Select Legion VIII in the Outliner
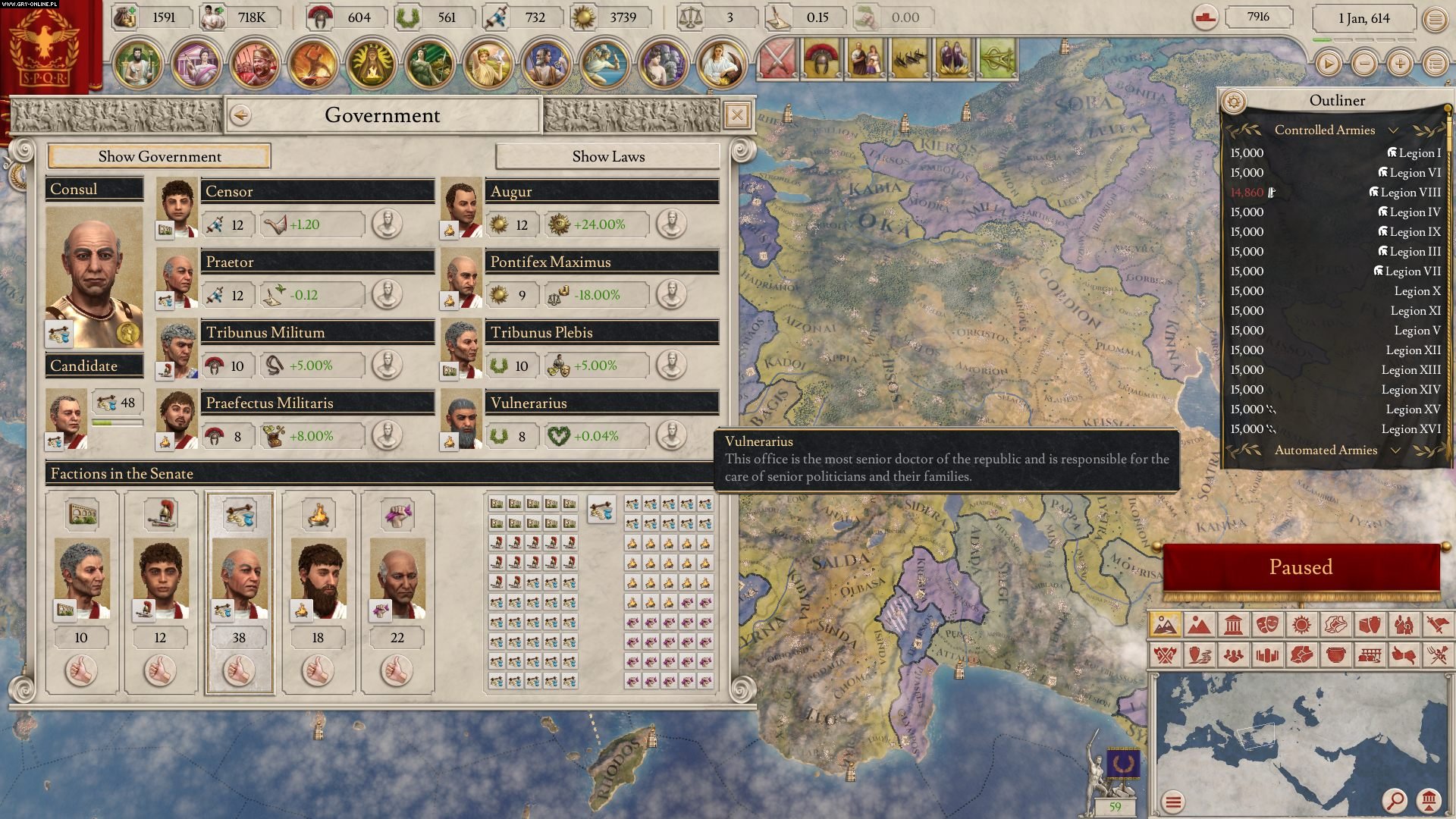Viewport: 1456px width, 819px height. tap(1335, 193)
